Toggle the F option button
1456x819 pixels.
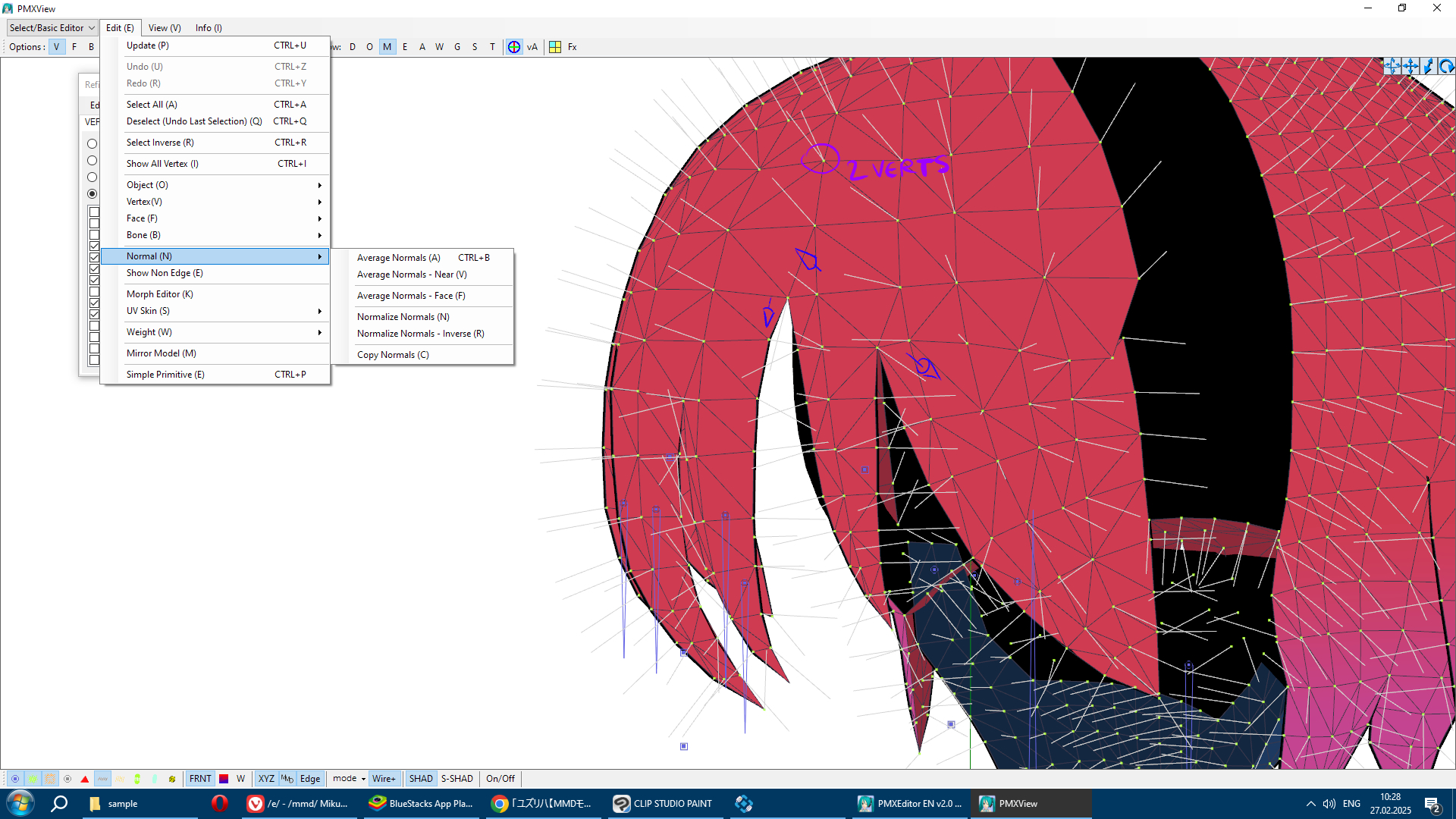[74, 47]
